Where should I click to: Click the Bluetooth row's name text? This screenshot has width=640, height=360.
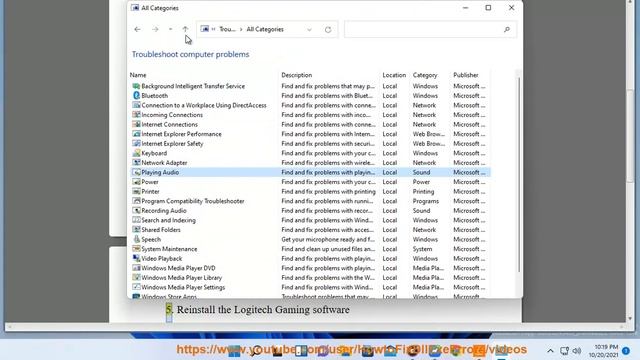[154, 96]
